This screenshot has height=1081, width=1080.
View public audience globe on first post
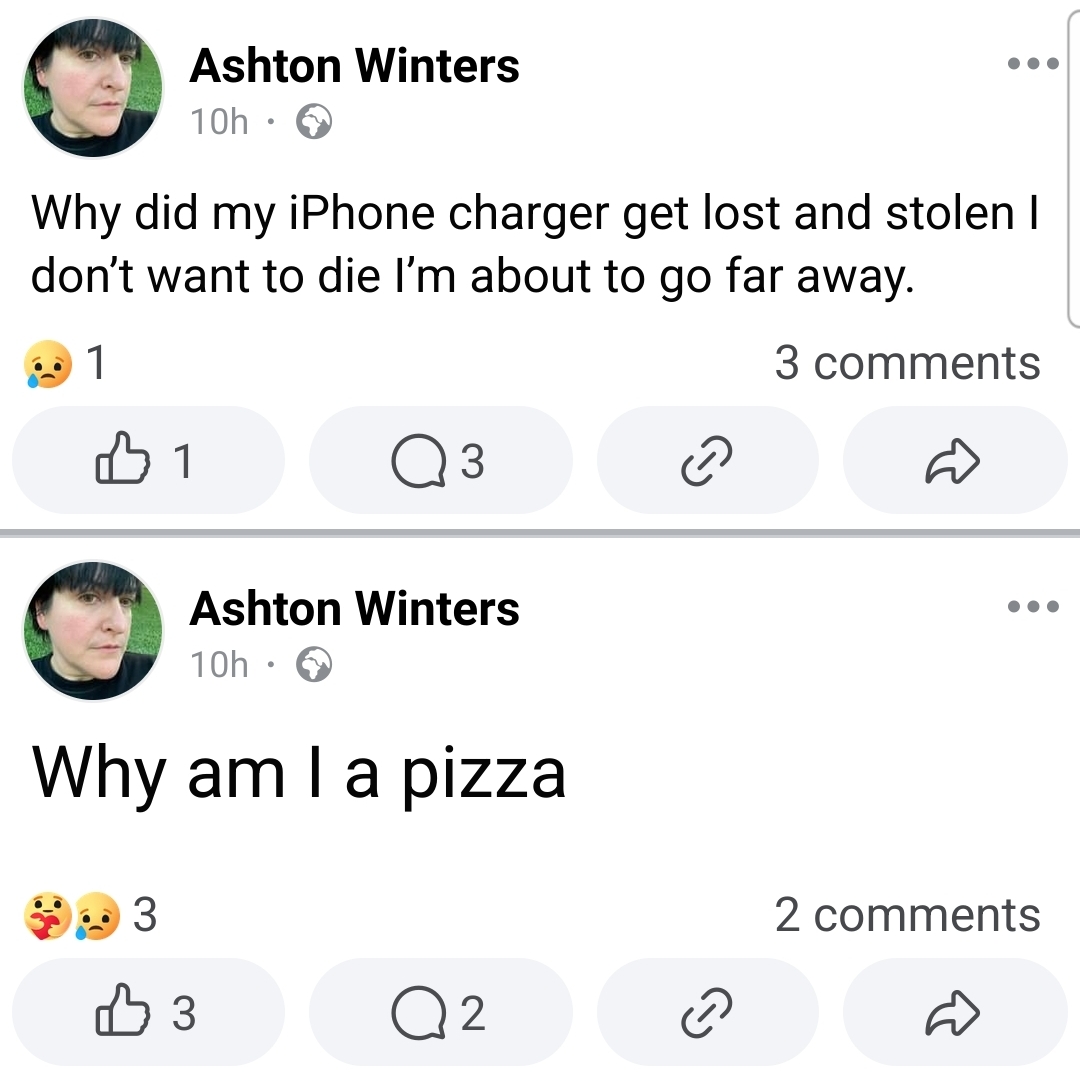(x=314, y=121)
